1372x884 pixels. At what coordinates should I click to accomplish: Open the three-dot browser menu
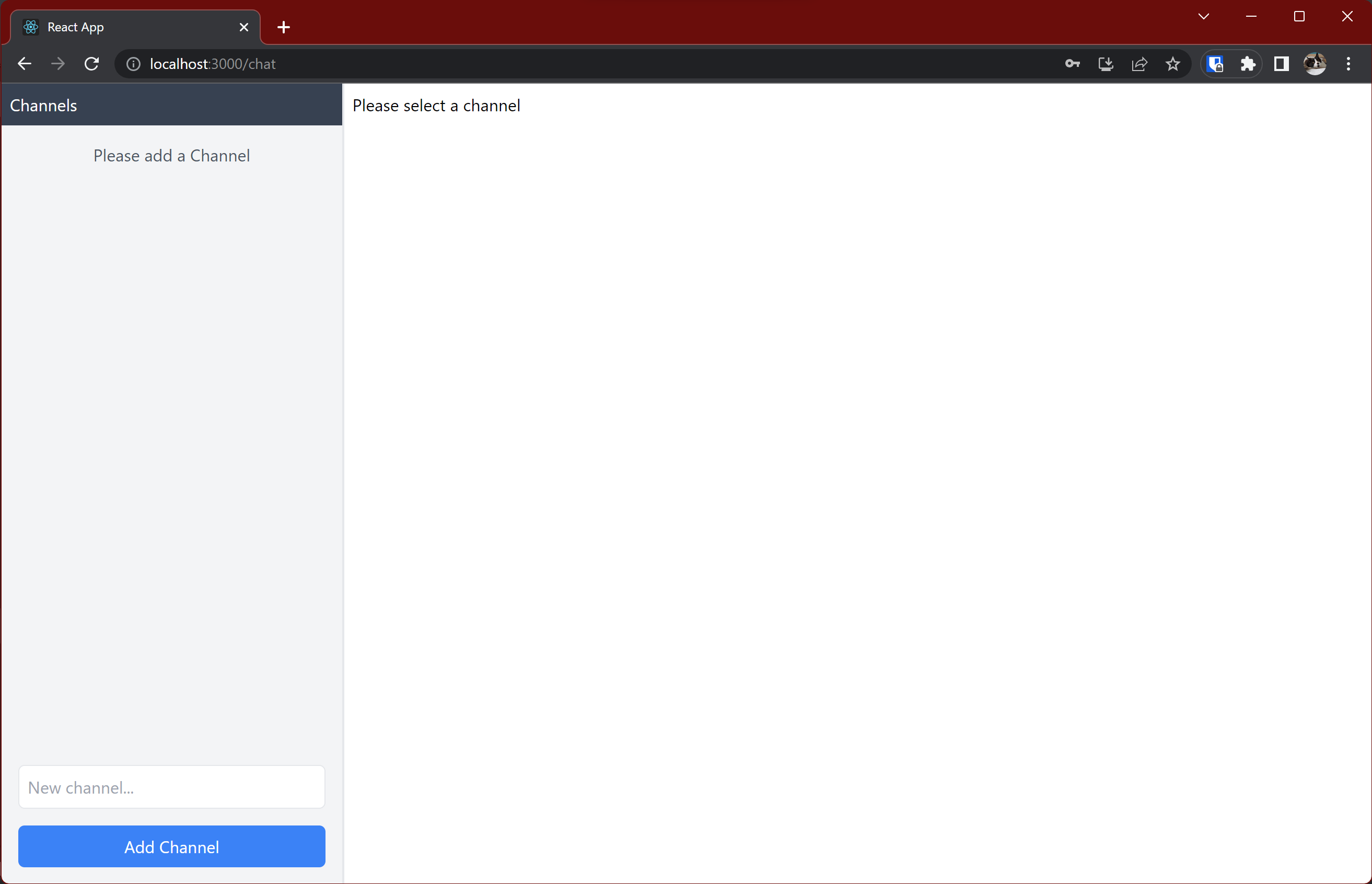pos(1348,64)
